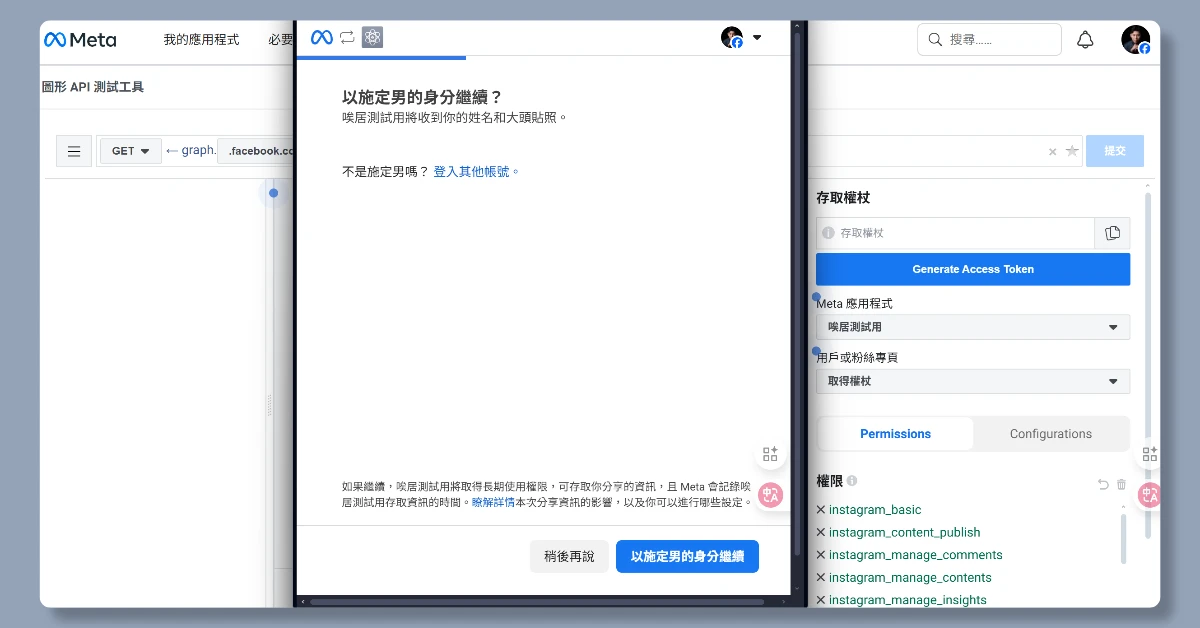Remove instagram_manage_comments permission with its X
The image size is (1200, 628).
pos(821,555)
